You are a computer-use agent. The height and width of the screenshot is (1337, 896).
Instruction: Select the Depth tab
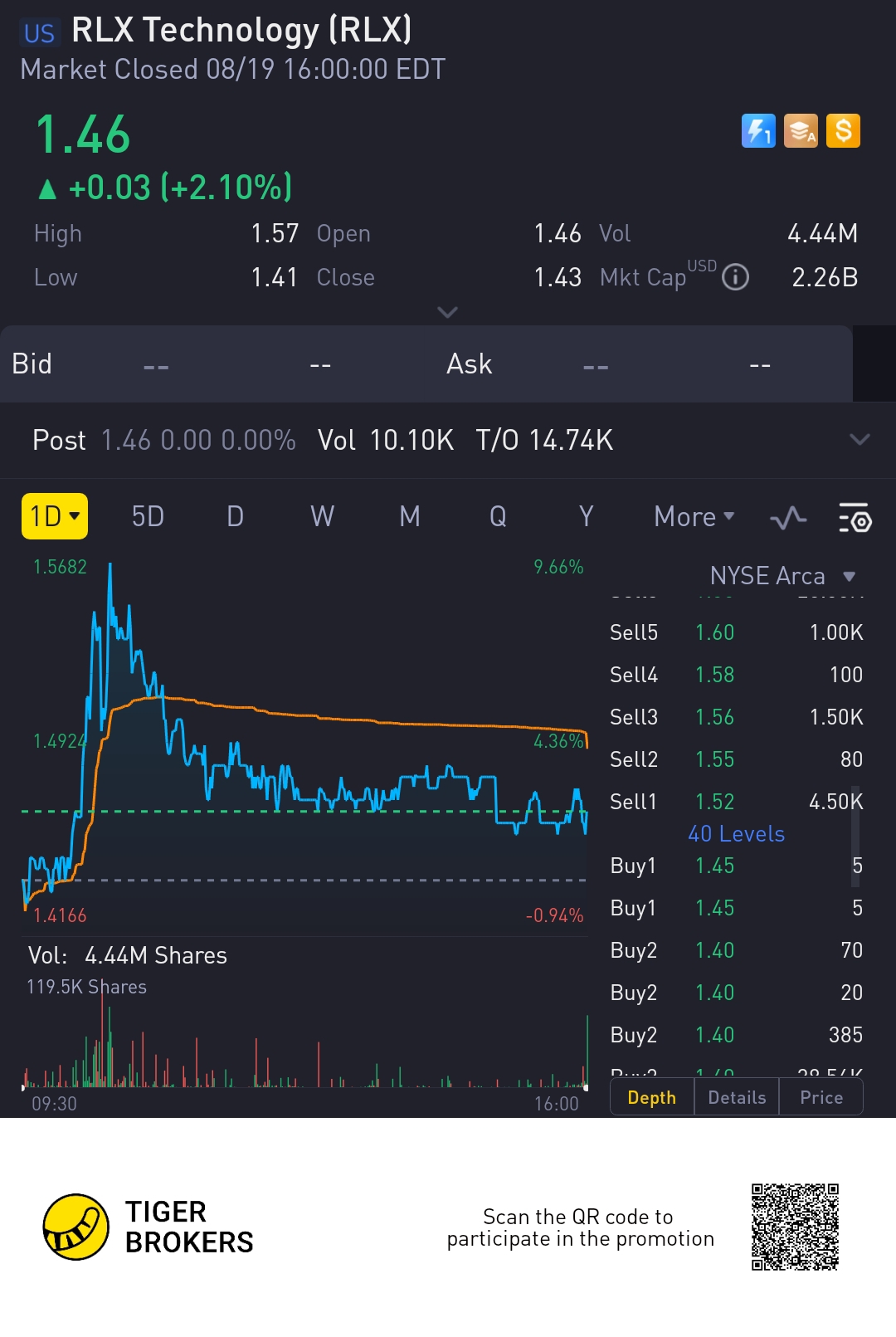click(x=652, y=1097)
